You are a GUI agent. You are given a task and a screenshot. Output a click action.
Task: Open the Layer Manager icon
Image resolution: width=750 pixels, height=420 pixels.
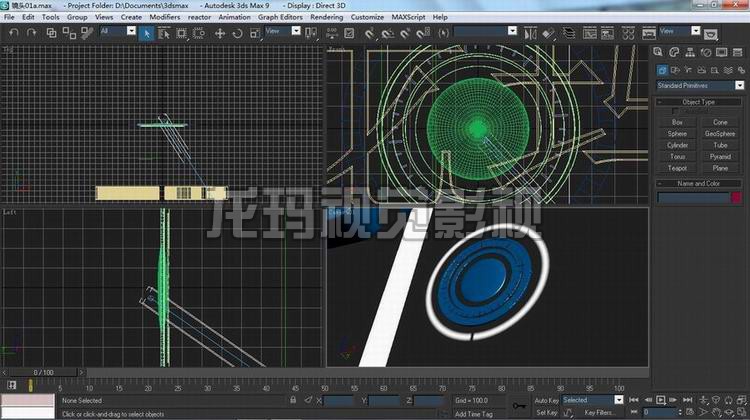point(569,33)
